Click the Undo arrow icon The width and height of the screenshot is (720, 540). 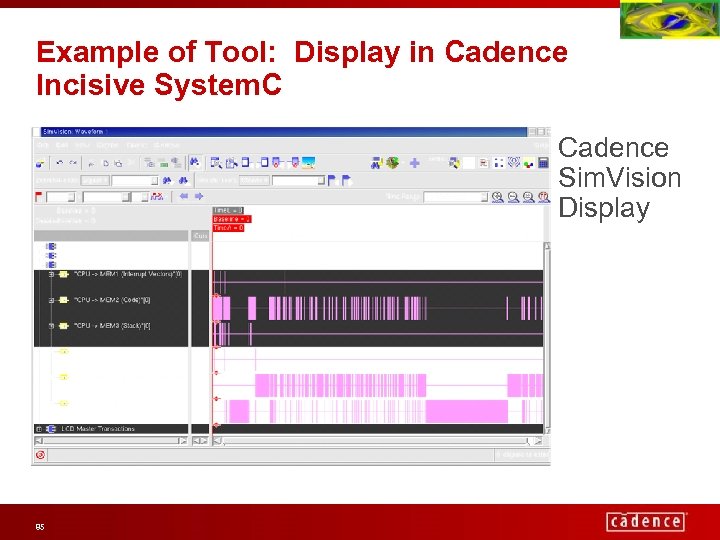59,163
